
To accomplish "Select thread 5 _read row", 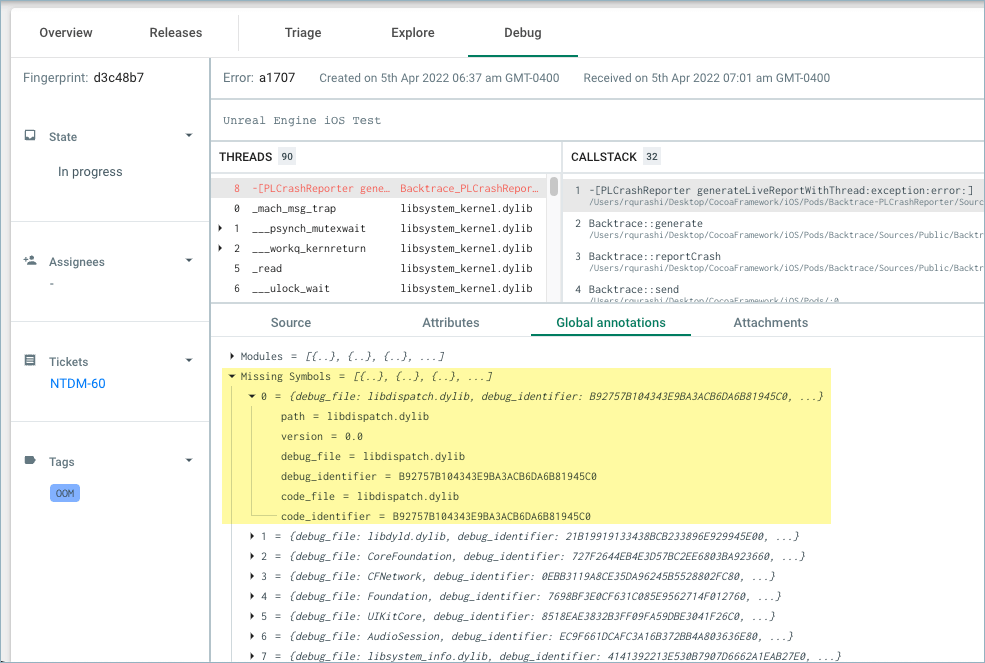I will (379, 268).
